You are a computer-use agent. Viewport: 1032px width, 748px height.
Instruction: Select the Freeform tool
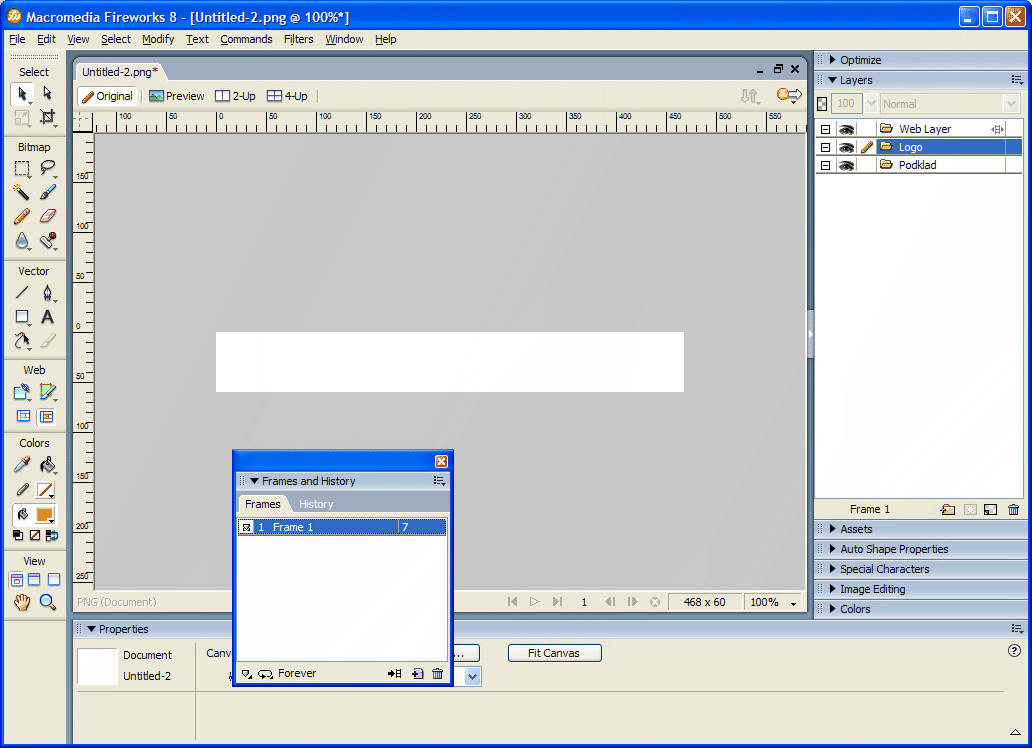pyautogui.click(x=22, y=341)
